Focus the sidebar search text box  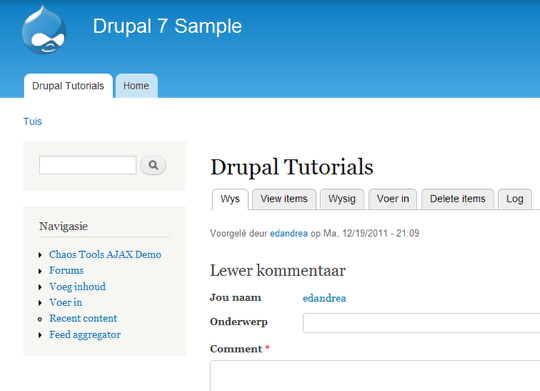coord(88,165)
